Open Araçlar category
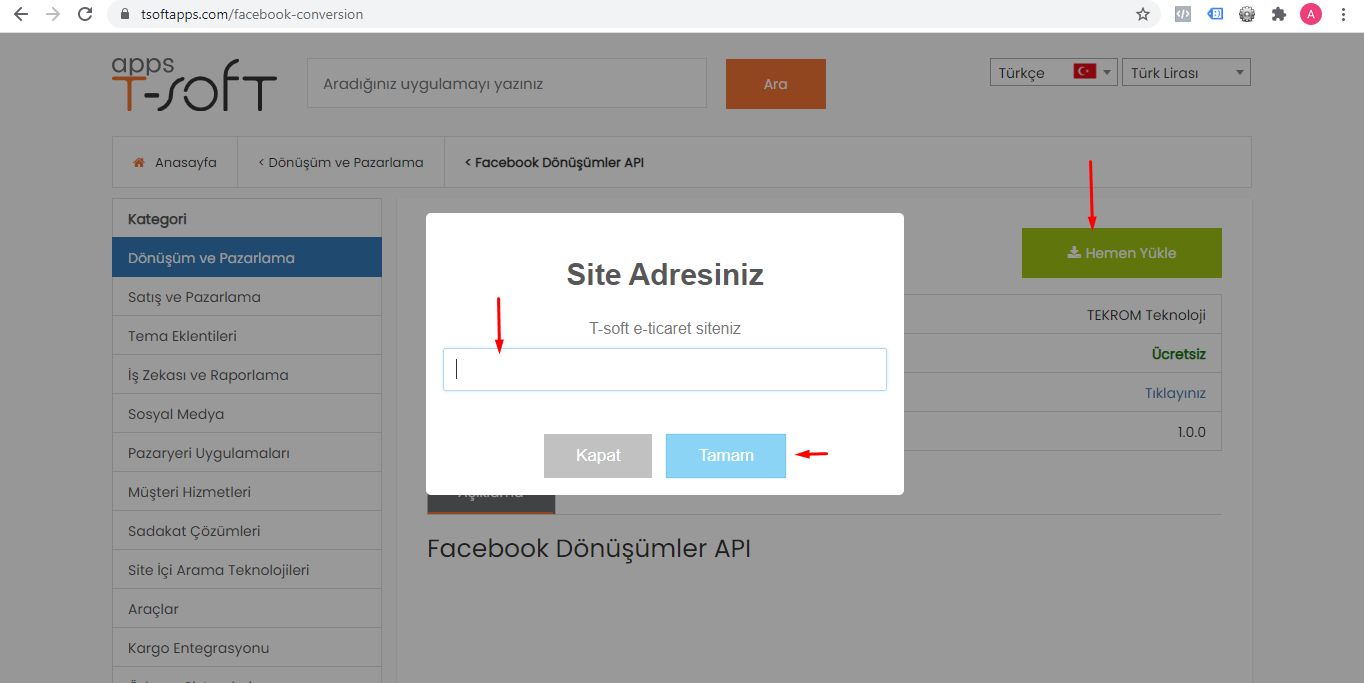The image size is (1364, 683). coord(247,609)
